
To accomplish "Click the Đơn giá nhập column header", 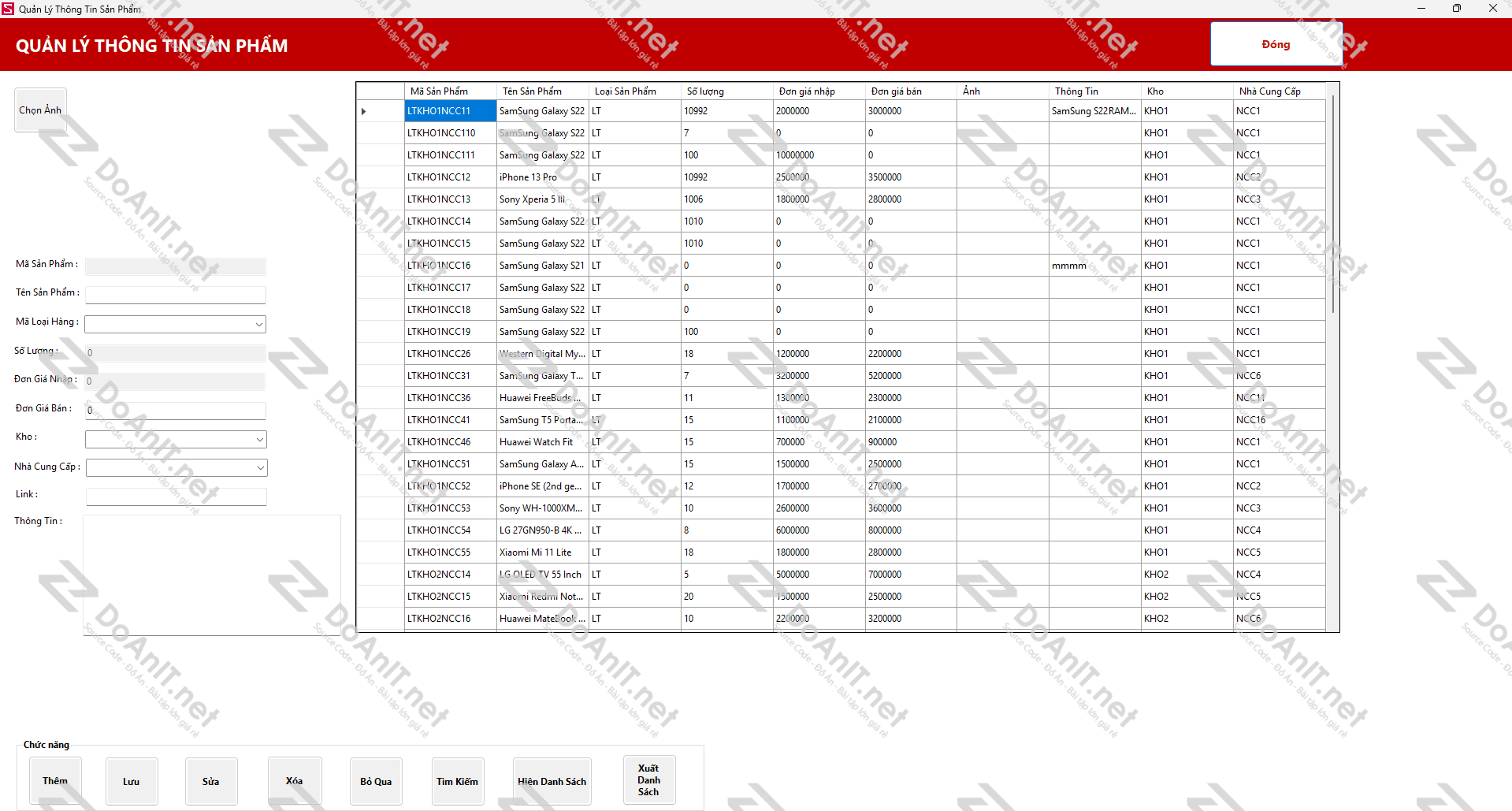I will click(819, 91).
